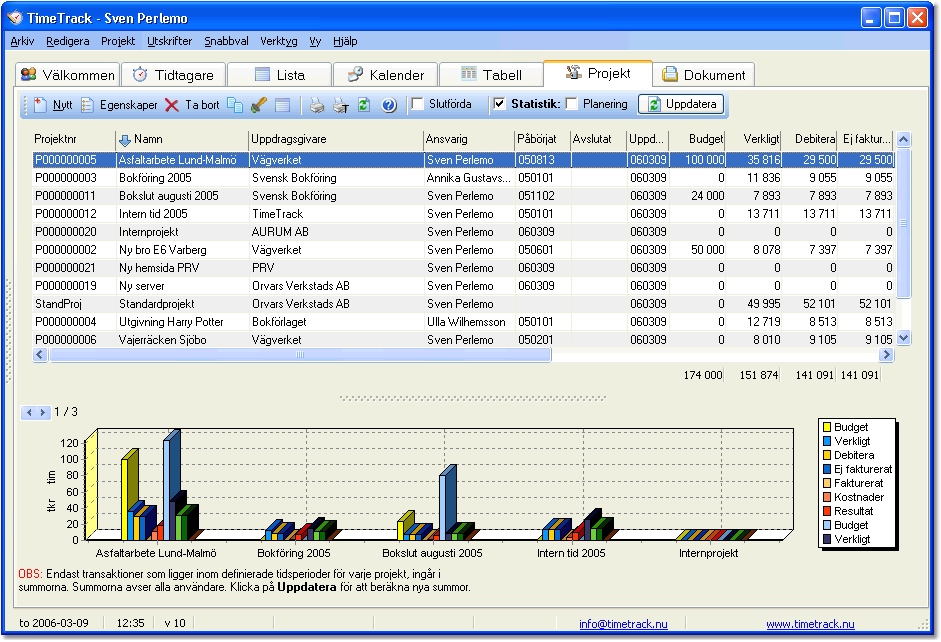
Task: Click the blue sort arrow beside Namn
Action: 124,140
